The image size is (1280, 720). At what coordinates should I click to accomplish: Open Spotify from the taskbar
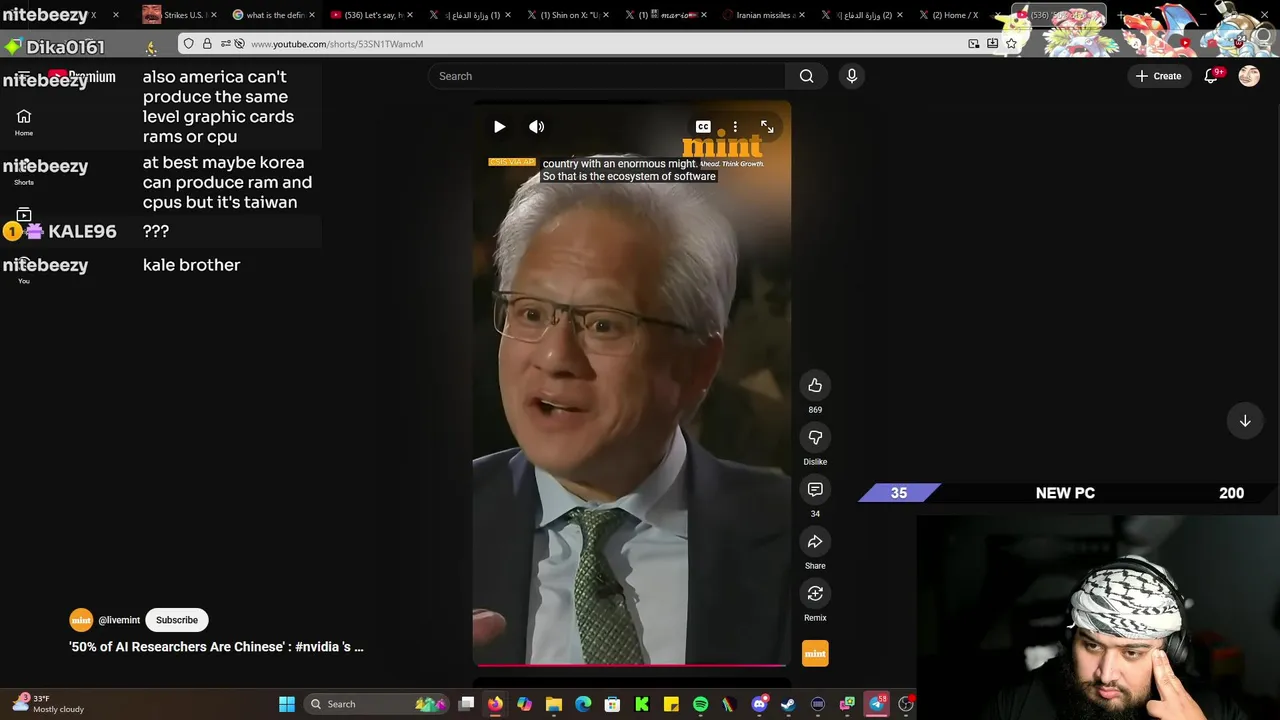click(700, 704)
